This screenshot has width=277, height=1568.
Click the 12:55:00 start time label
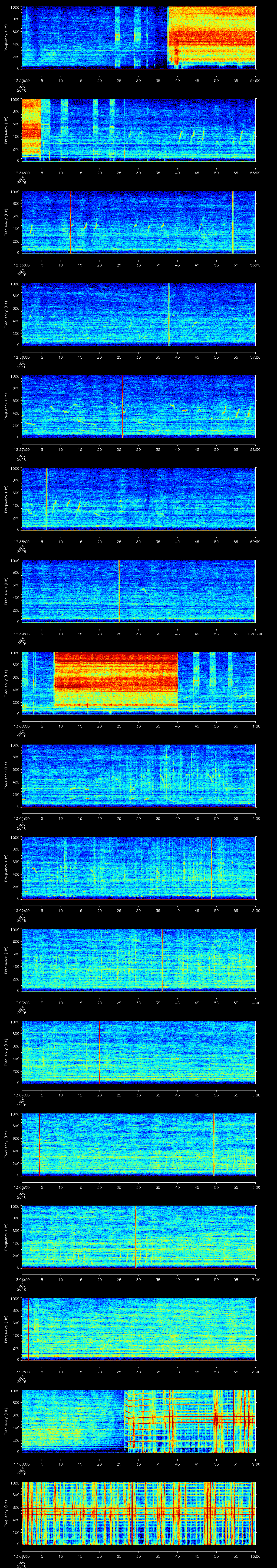pyautogui.click(x=21, y=265)
